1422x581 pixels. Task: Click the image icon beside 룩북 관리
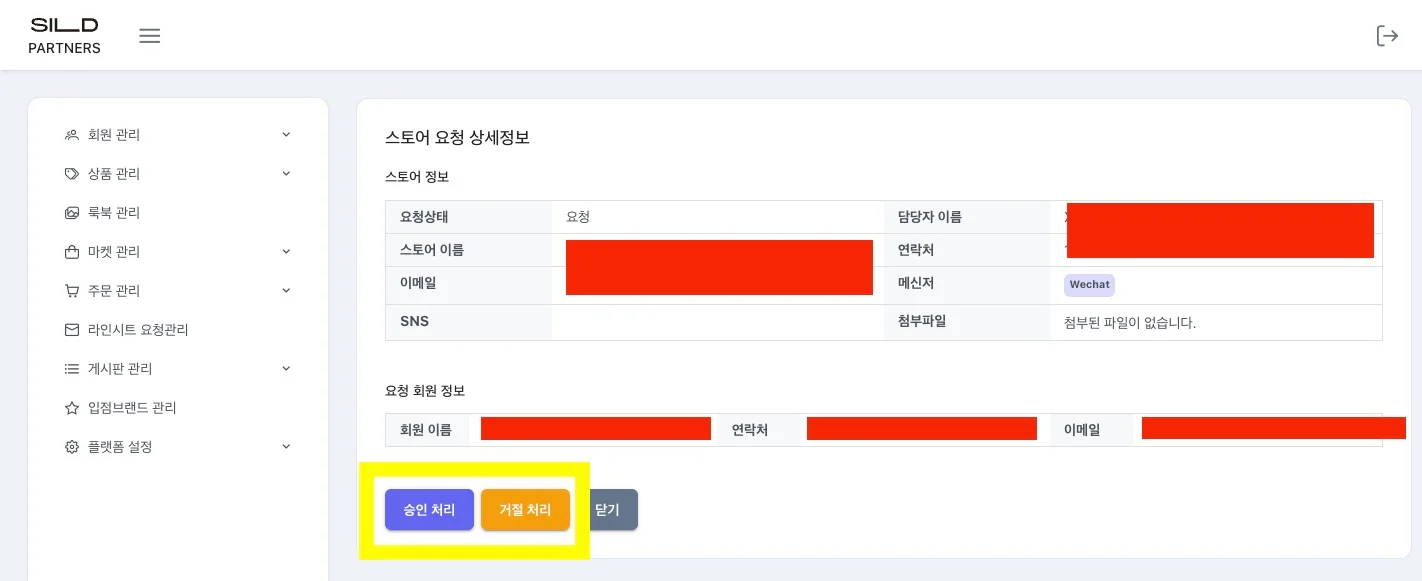click(72, 213)
